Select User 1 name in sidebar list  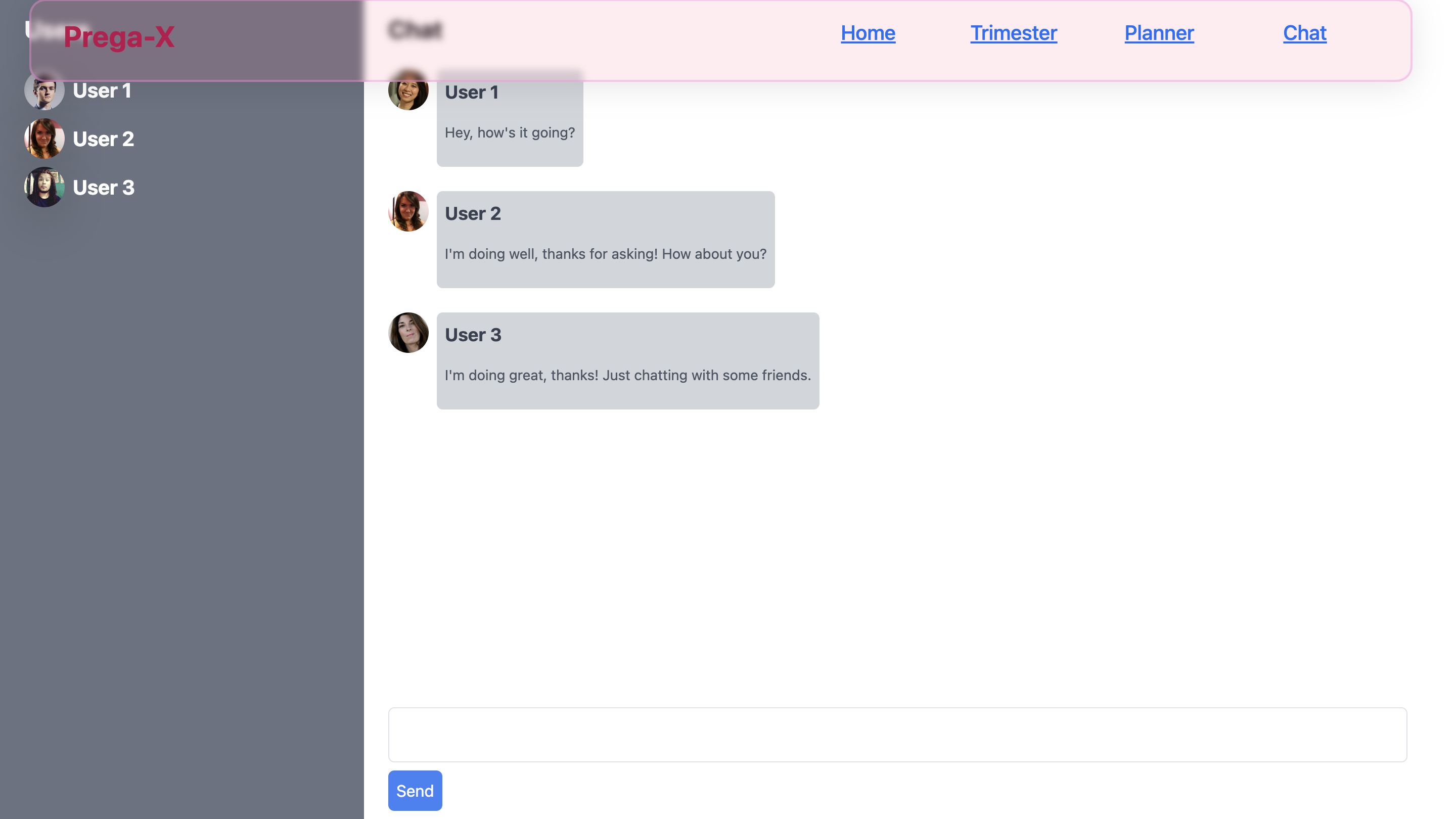tap(102, 91)
